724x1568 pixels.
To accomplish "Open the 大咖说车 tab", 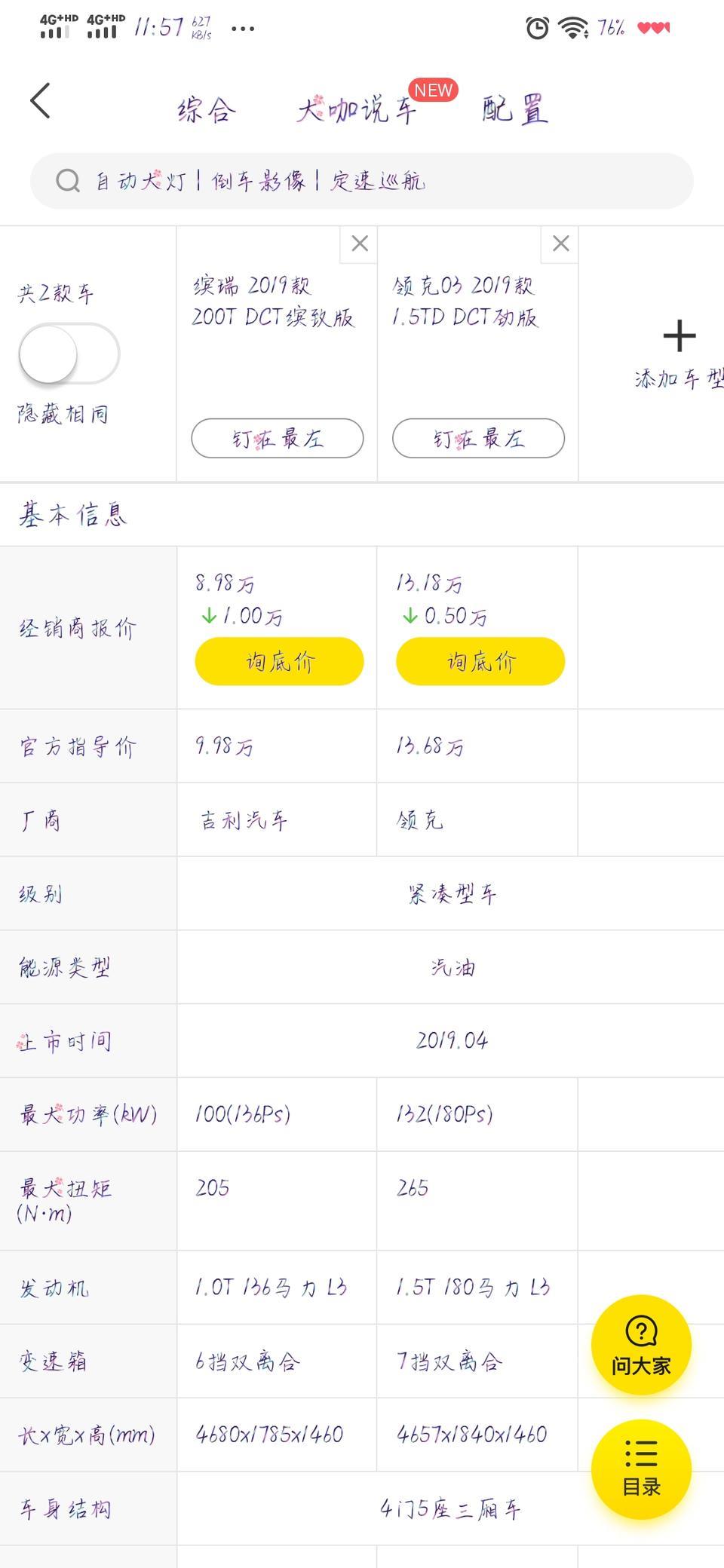I will click(356, 110).
